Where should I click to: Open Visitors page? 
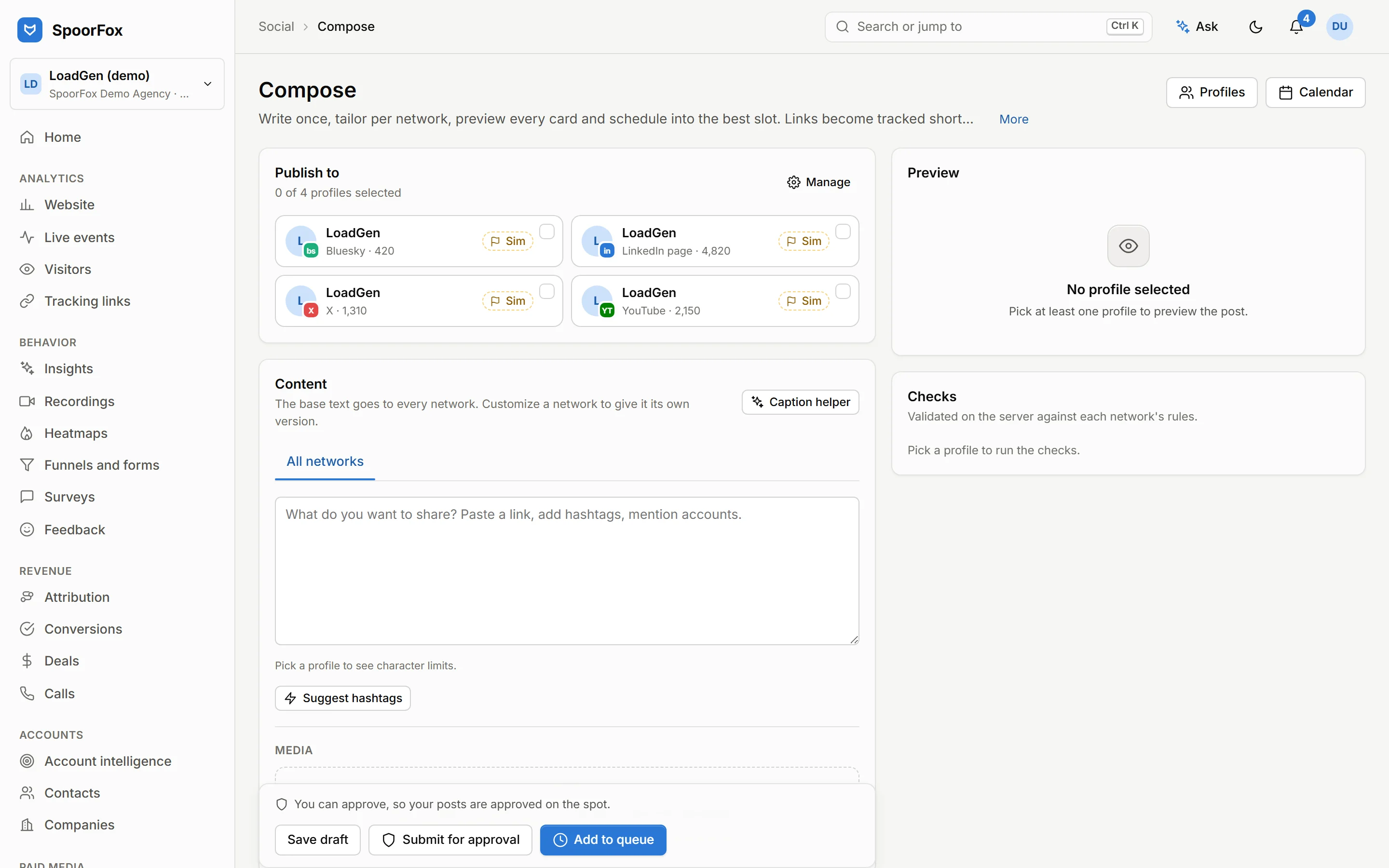(x=117, y=269)
